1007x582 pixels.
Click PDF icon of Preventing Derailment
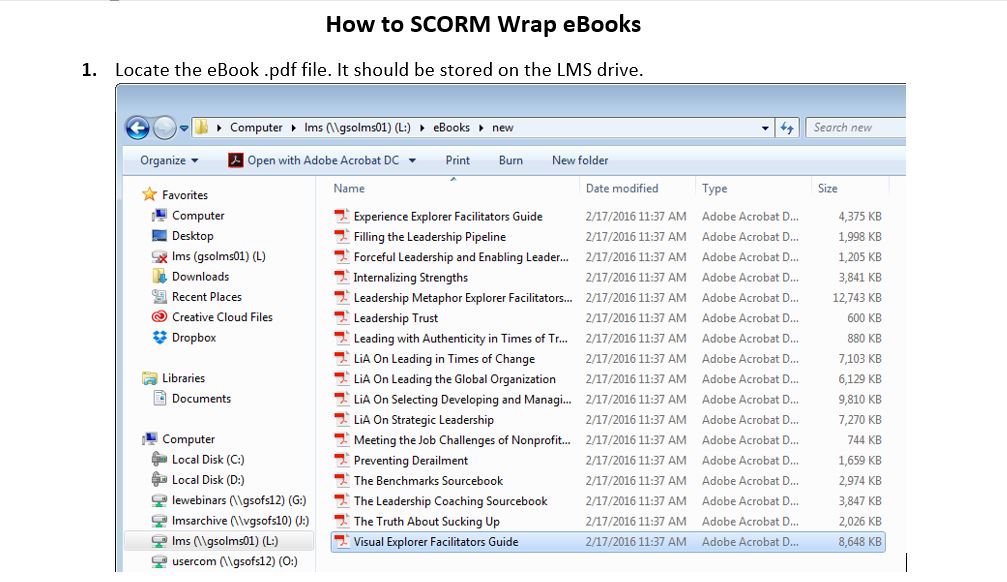[x=342, y=460]
